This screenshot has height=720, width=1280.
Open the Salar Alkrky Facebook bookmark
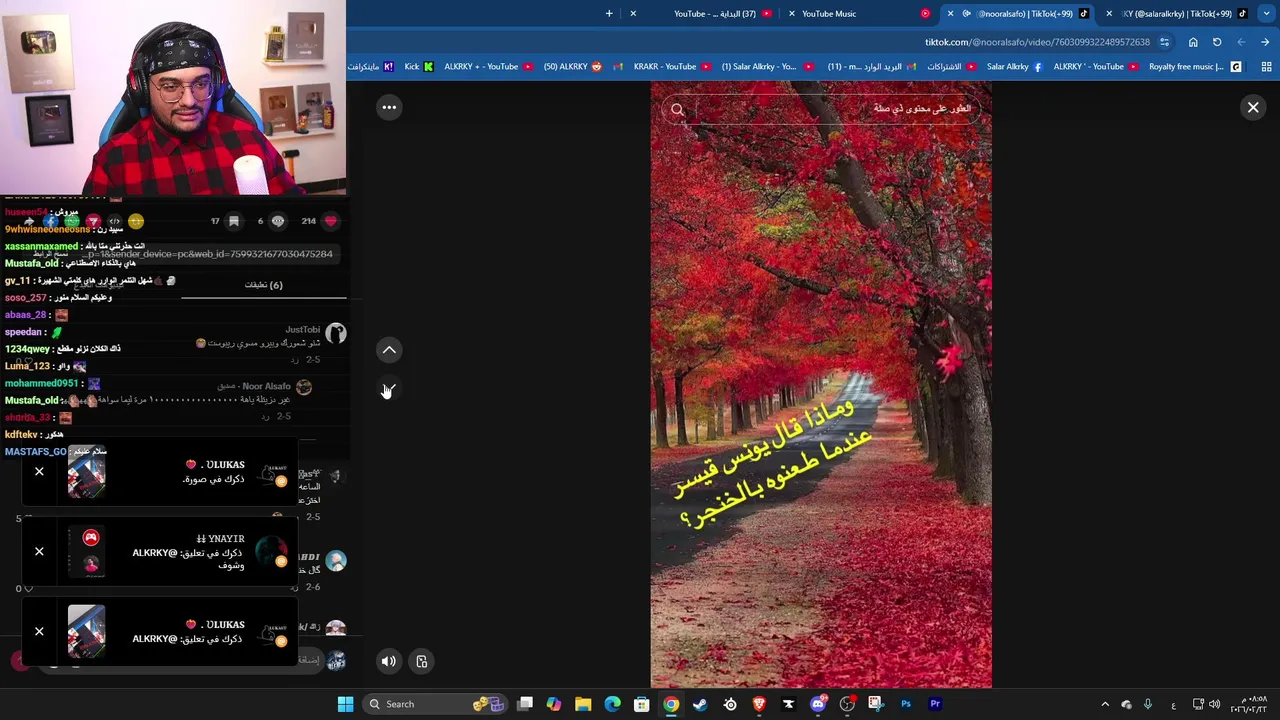(1014, 67)
